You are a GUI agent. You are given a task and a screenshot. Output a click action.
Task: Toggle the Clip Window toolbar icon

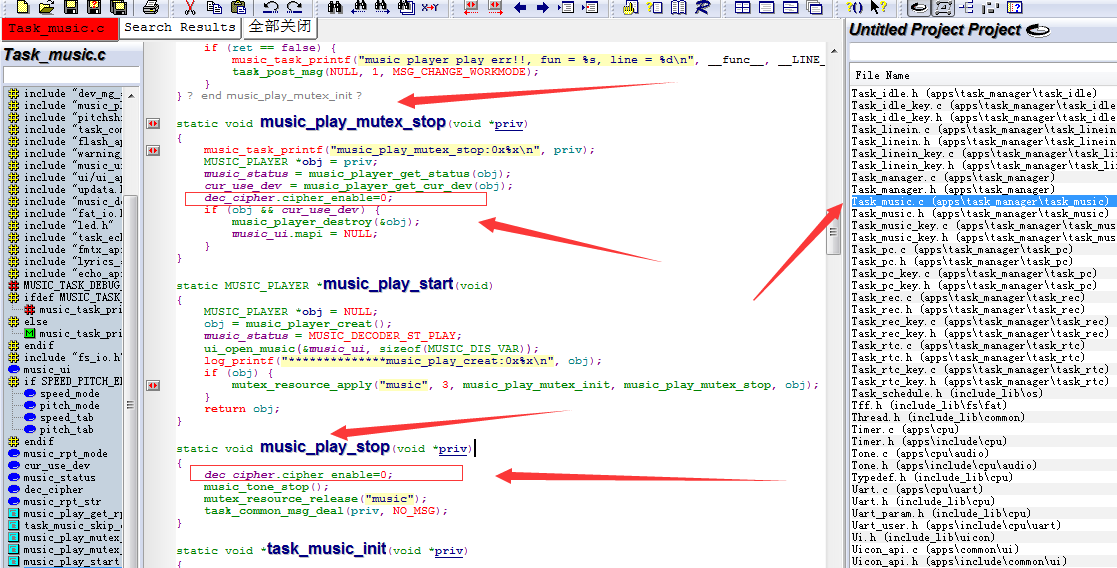pyautogui.click(x=990, y=8)
